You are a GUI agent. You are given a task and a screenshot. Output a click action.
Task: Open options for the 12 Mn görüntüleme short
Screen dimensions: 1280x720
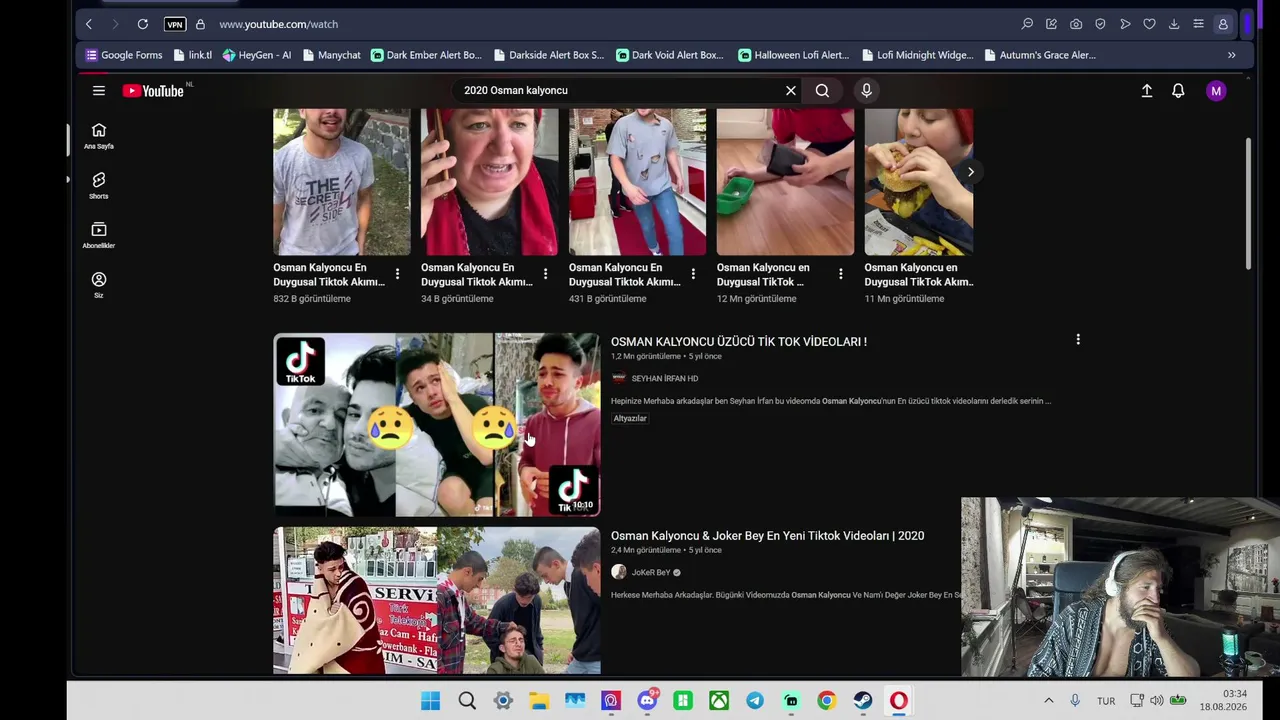[x=840, y=274]
